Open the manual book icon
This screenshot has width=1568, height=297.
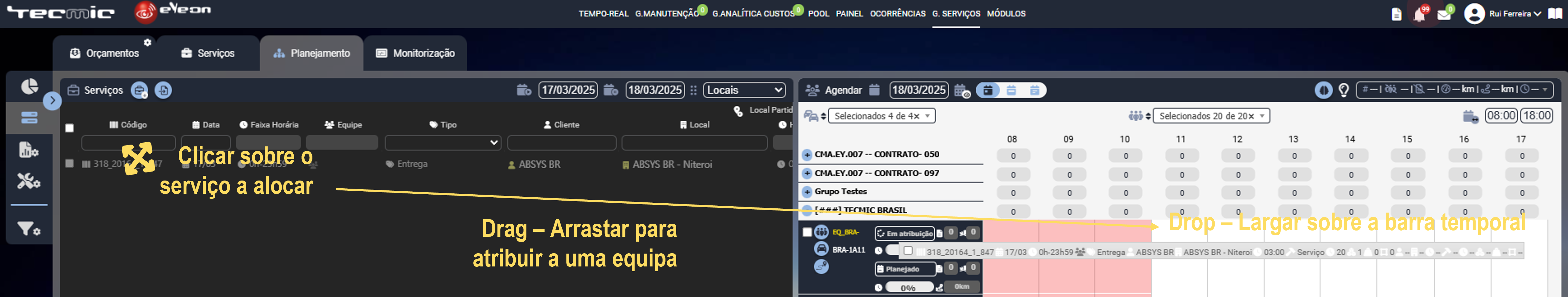point(1555,13)
